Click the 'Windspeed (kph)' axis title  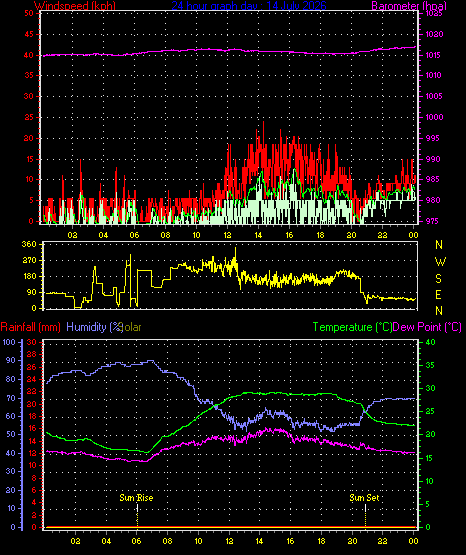coord(75,6)
